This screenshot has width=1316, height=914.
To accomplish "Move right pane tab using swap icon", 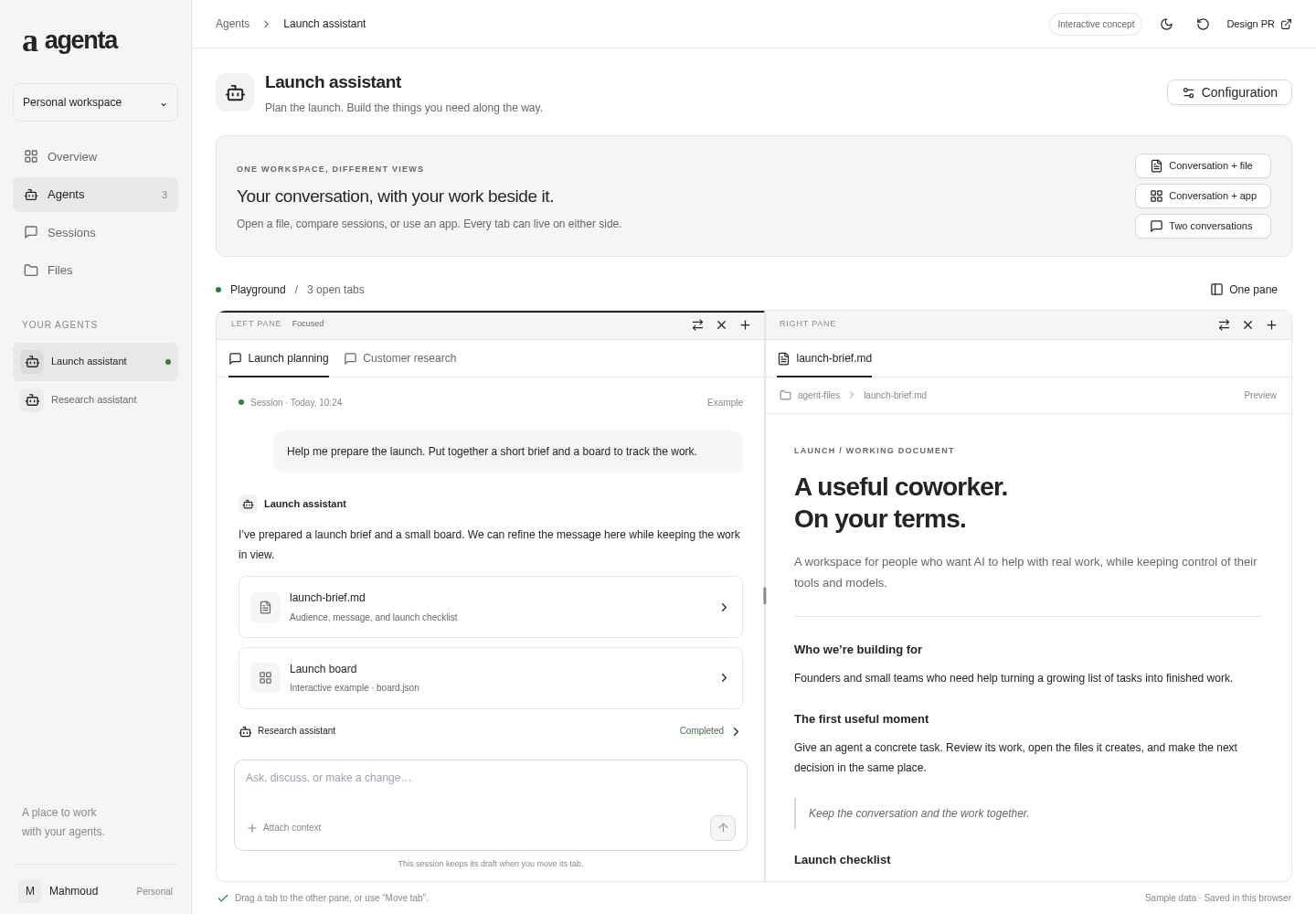I will (x=1224, y=324).
